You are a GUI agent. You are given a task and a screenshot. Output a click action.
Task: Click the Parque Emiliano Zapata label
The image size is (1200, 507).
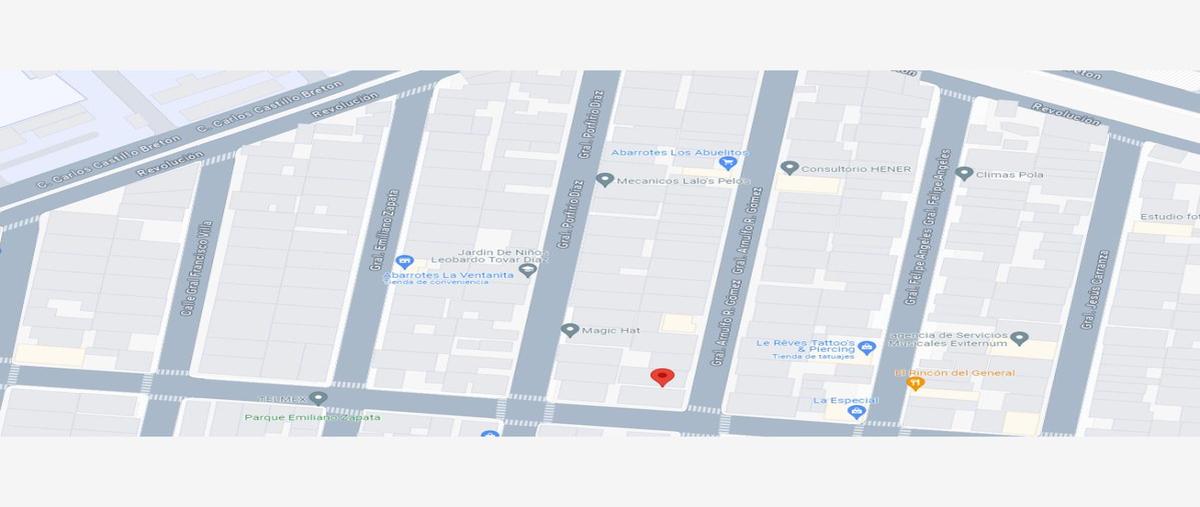(x=313, y=417)
